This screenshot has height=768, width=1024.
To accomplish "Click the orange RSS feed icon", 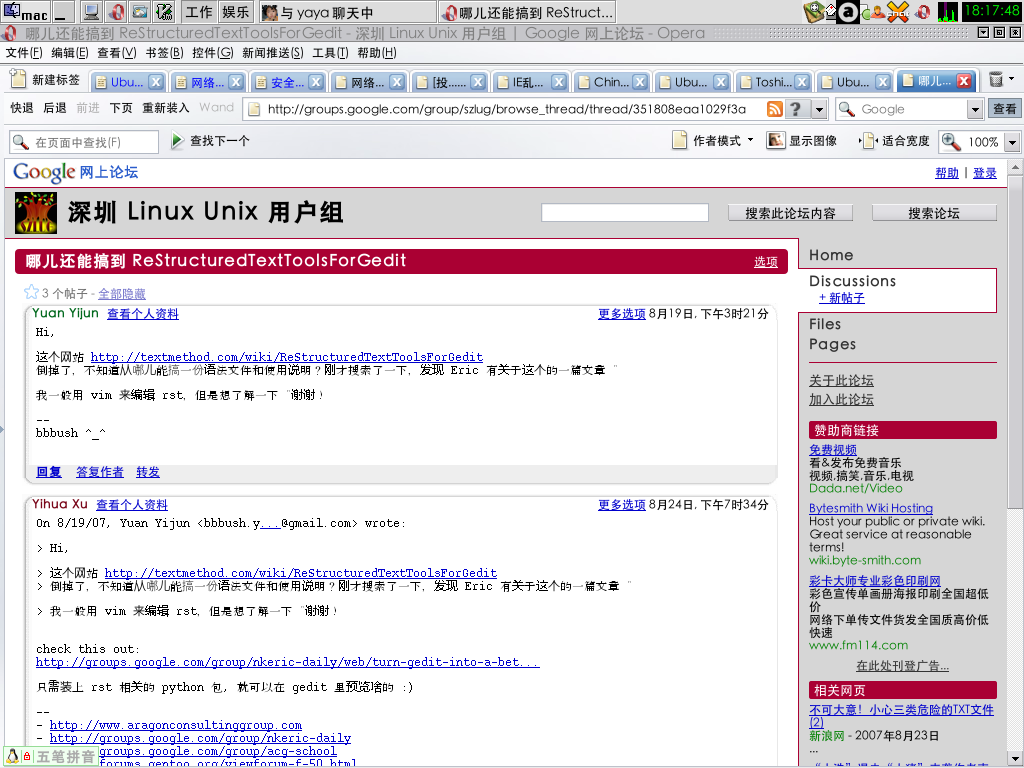I will click(775, 109).
